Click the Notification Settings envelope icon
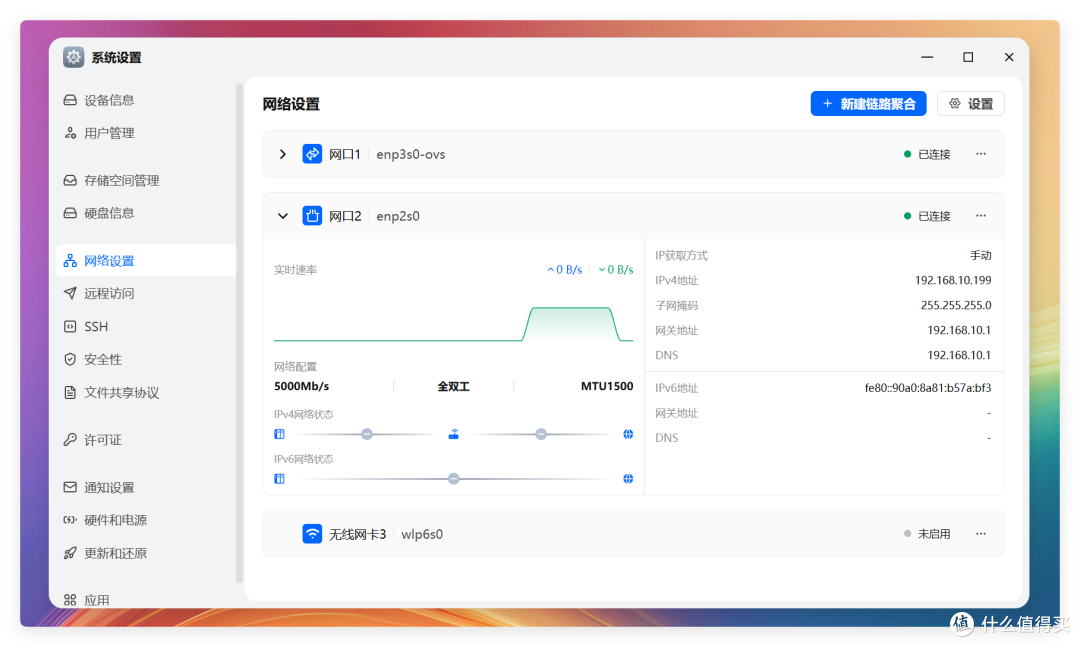Screen dimensions: 1080x647 [x=70, y=487]
